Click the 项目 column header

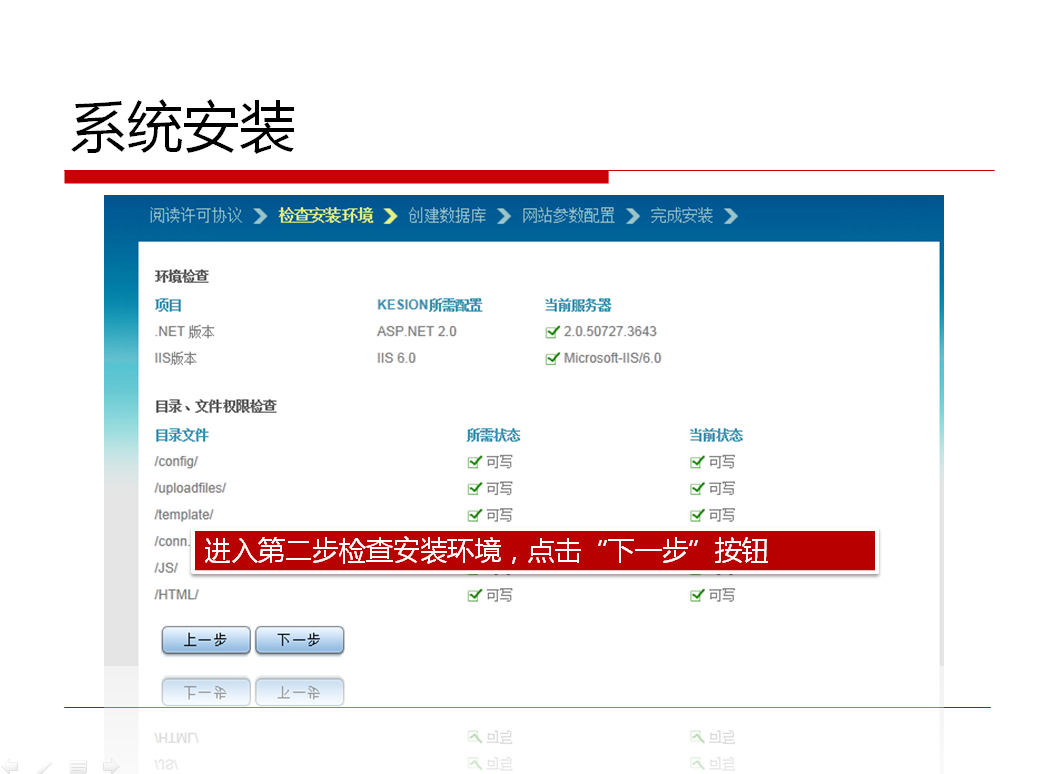pyautogui.click(x=168, y=305)
